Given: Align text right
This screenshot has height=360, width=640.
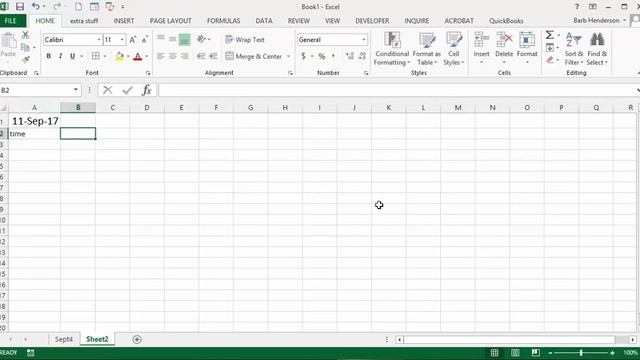Looking at the screenshot, I should point(184,56).
